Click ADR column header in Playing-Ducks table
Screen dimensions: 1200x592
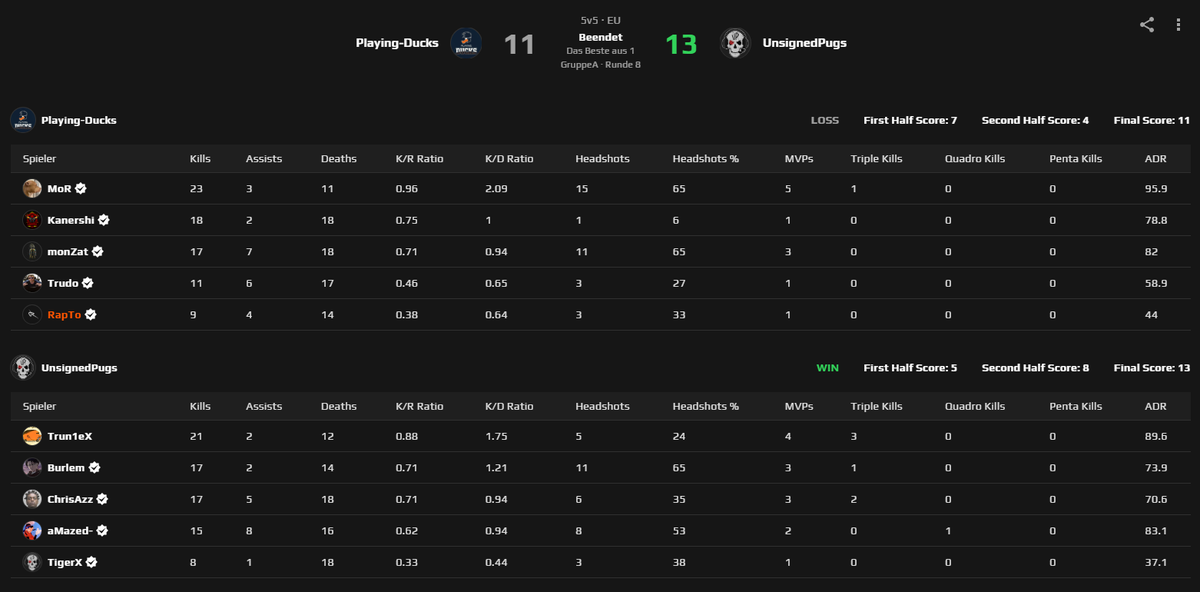point(1155,159)
